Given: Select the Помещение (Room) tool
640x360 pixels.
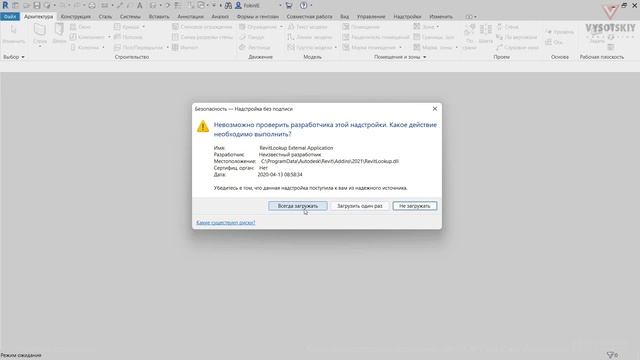Looking at the screenshot, I should pos(361,27).
